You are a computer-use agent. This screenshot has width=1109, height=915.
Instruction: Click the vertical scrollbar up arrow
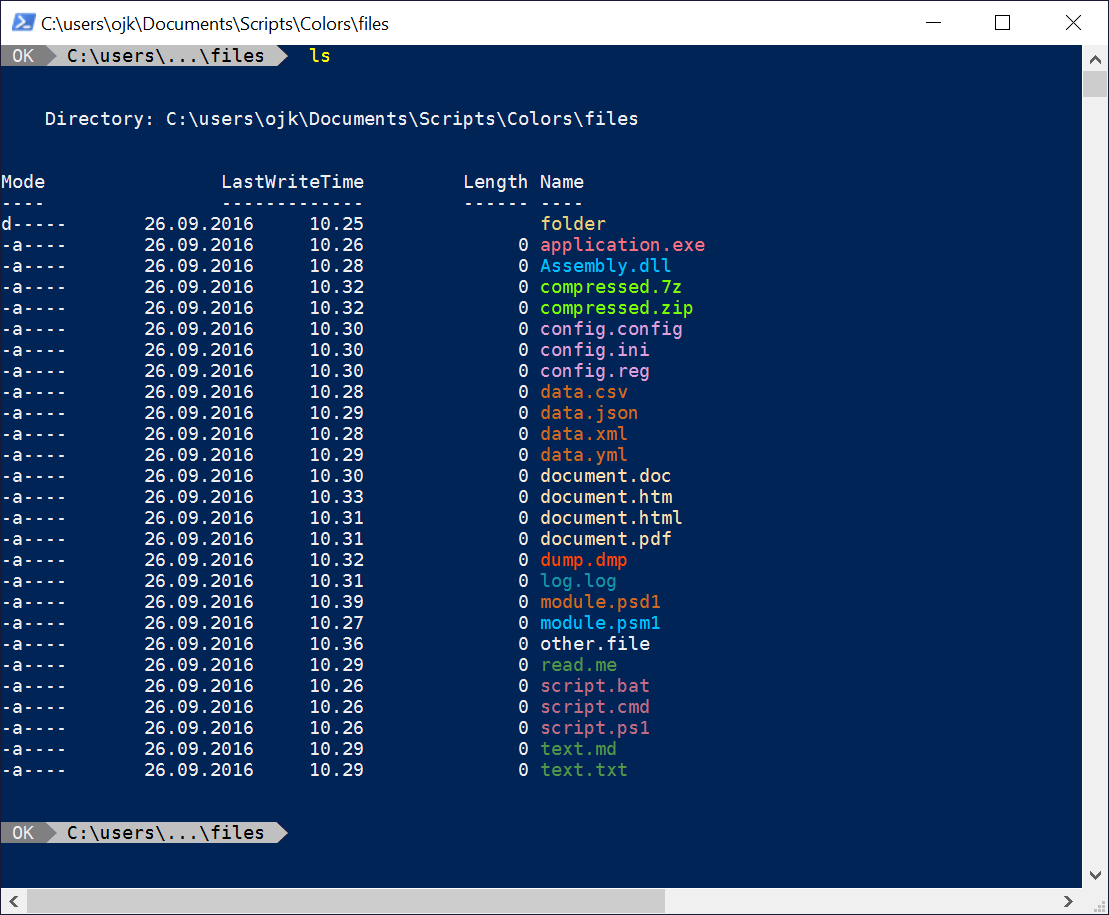pyautogui.click(x=1095, y=59)
